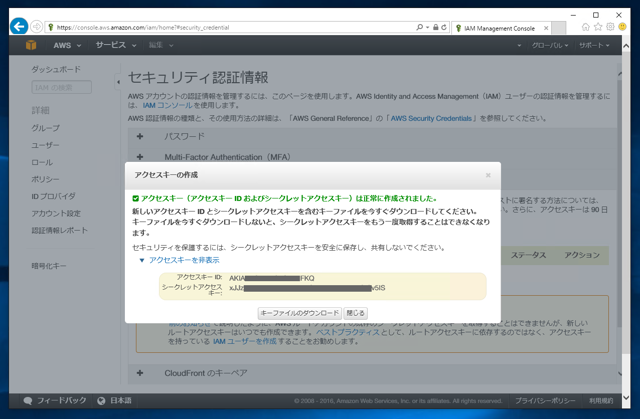Select アカウント設定 in the sidebar
Image resolution: width=640 pixels, height=419 pixels.
coord(56,213)
